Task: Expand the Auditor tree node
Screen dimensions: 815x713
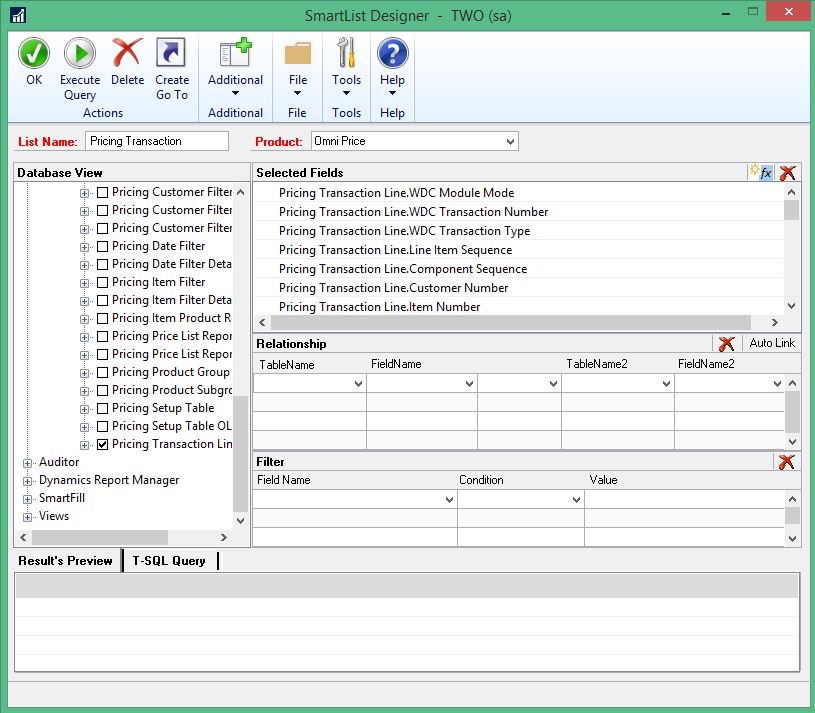Action: pos(28,463)
